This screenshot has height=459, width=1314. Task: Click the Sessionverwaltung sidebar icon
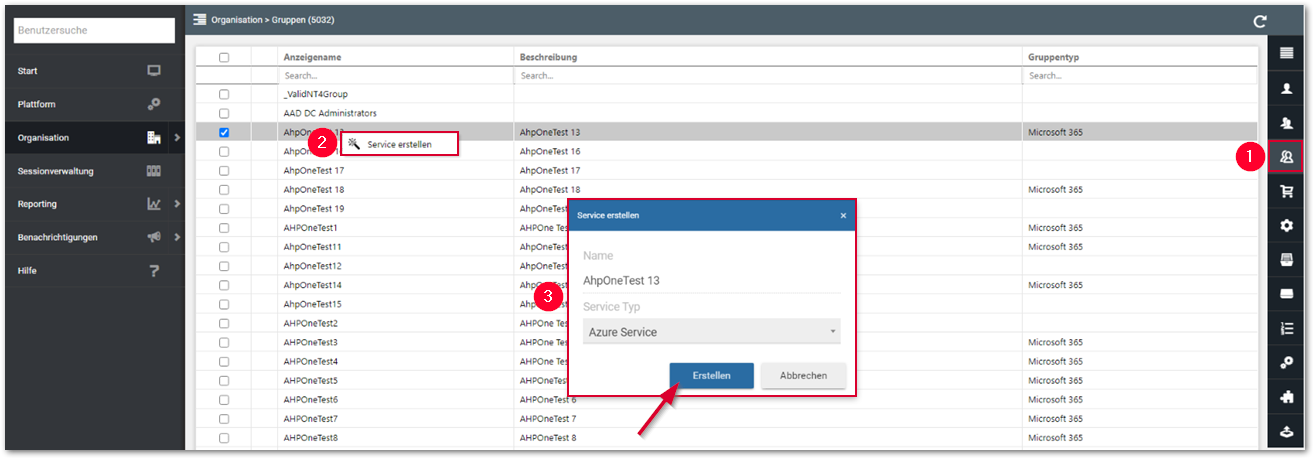tap(154, 171)
